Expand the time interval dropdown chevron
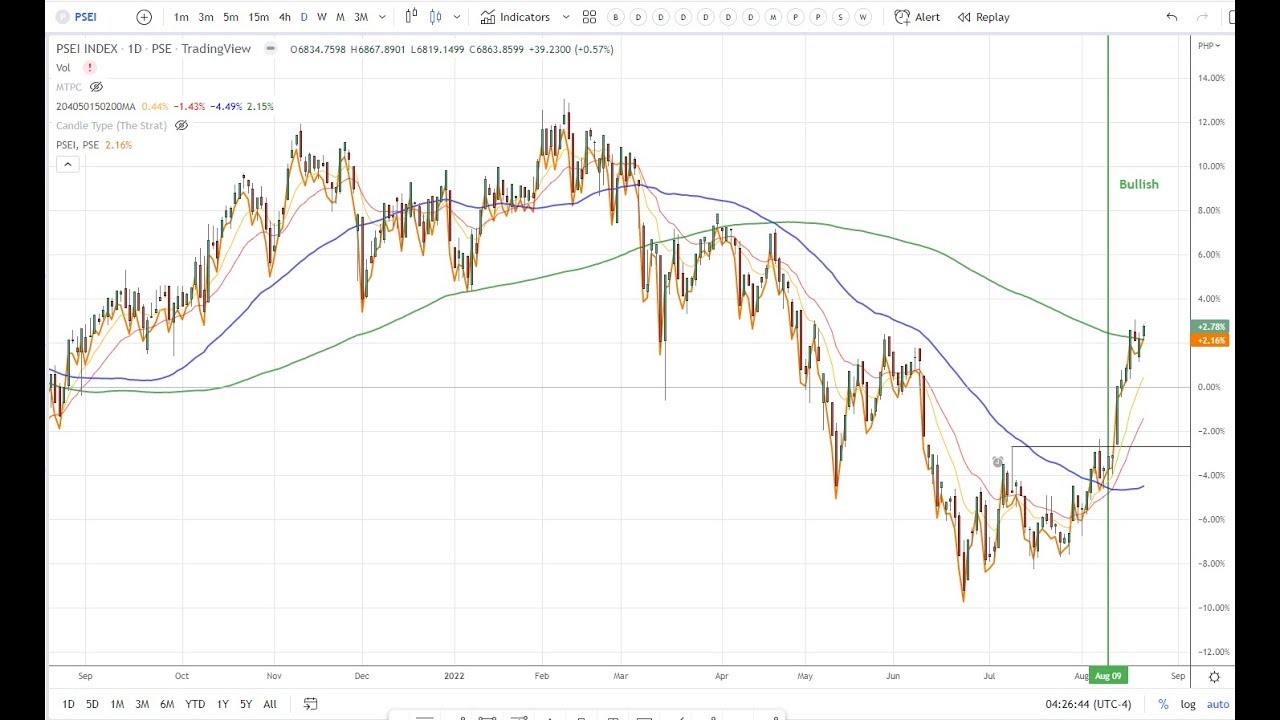This screenshot has width=1280, height=720. pyautogui.click(x=382, y=17)
